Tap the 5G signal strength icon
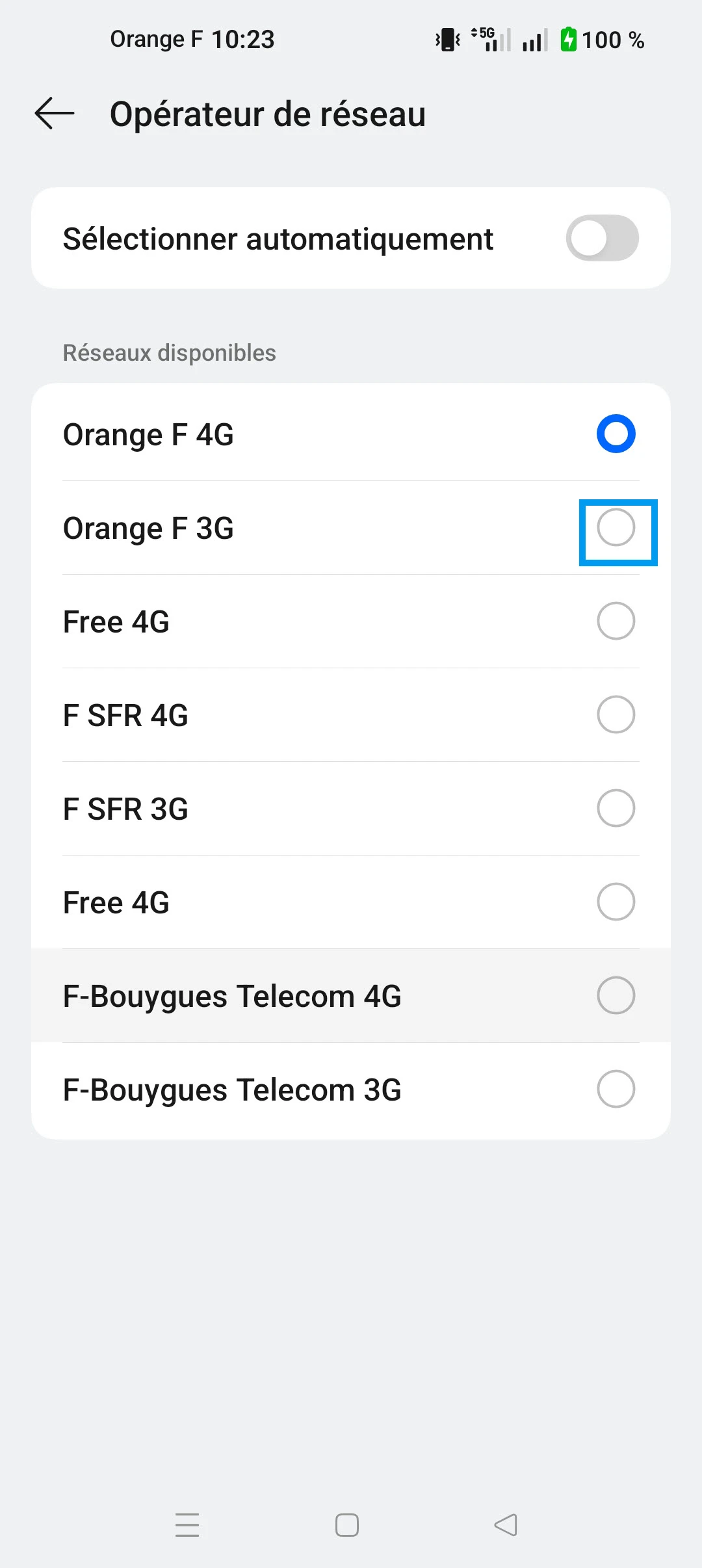 [x=492, y=40]
